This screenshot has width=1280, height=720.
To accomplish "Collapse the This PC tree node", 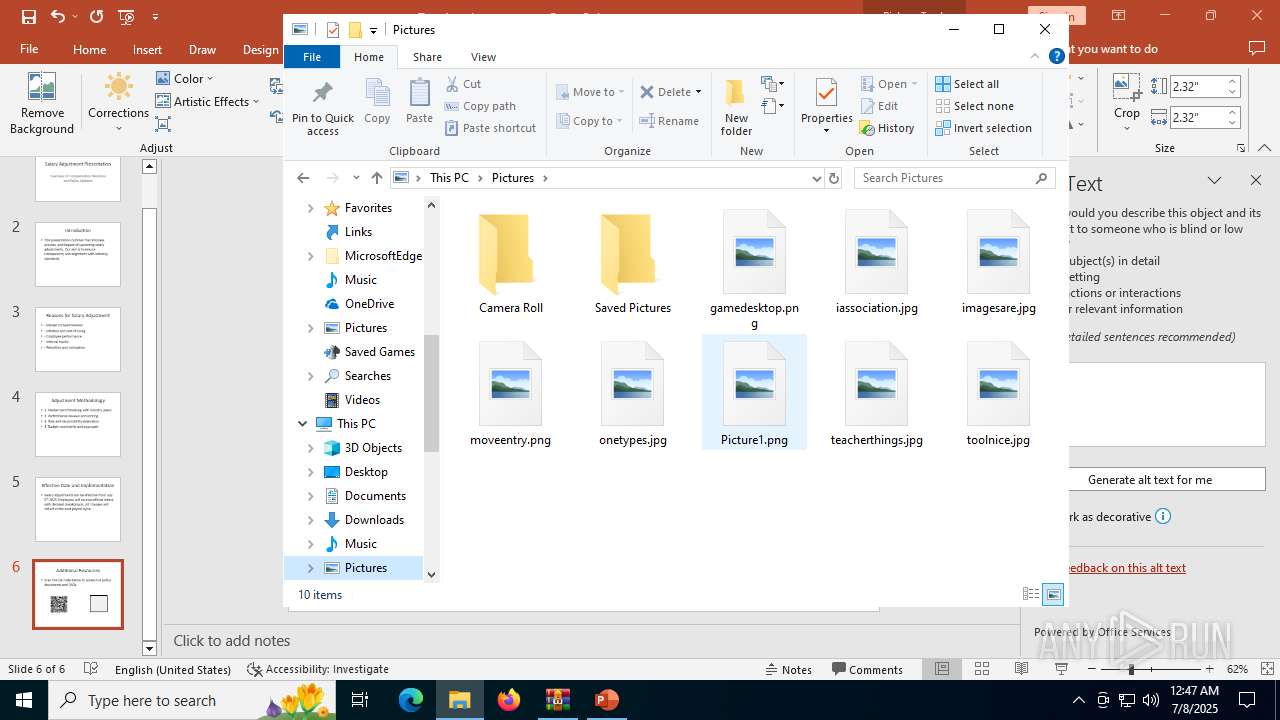I will click(303, 424).
